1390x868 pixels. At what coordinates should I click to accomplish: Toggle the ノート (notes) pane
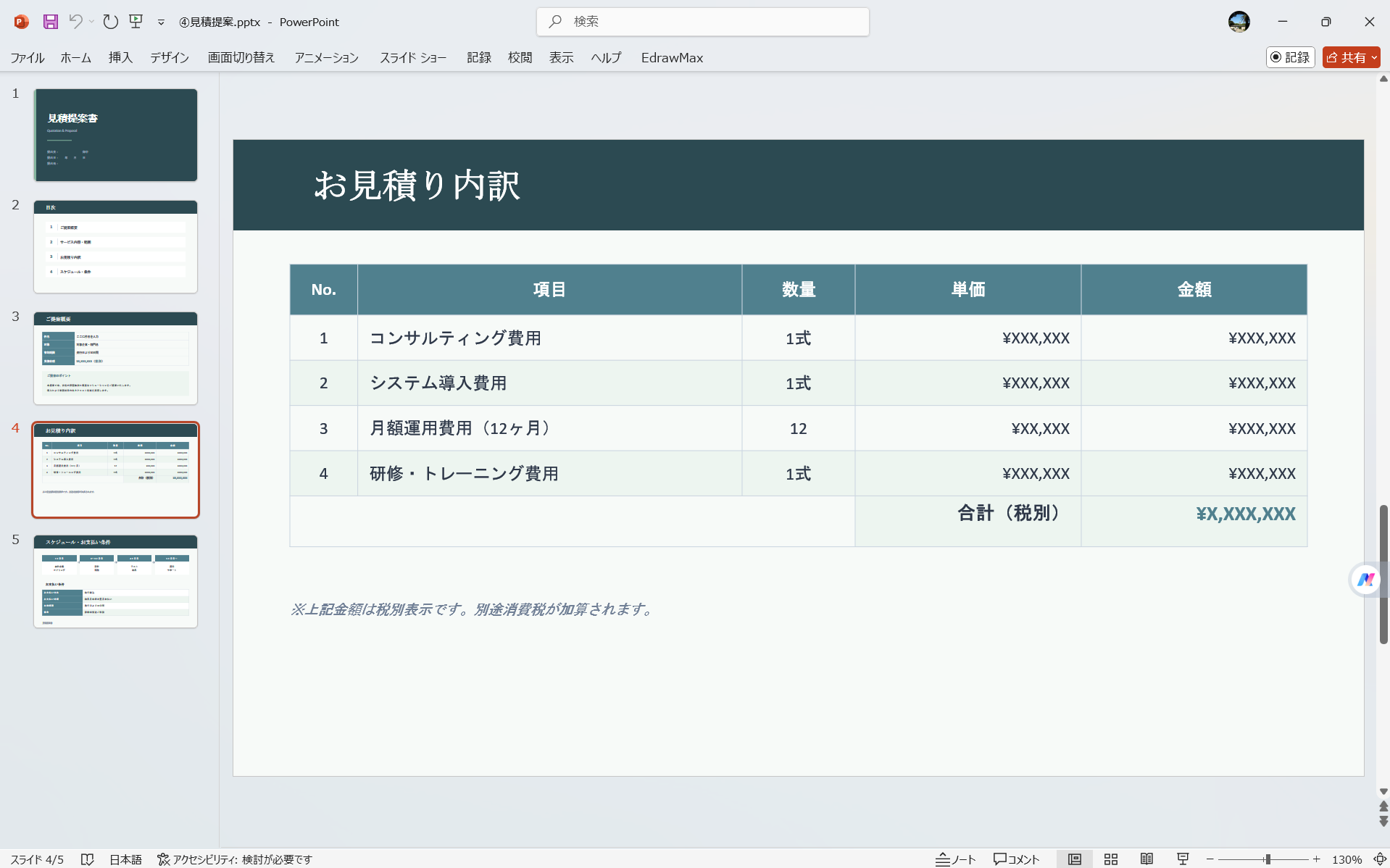[x=955, y=859]
